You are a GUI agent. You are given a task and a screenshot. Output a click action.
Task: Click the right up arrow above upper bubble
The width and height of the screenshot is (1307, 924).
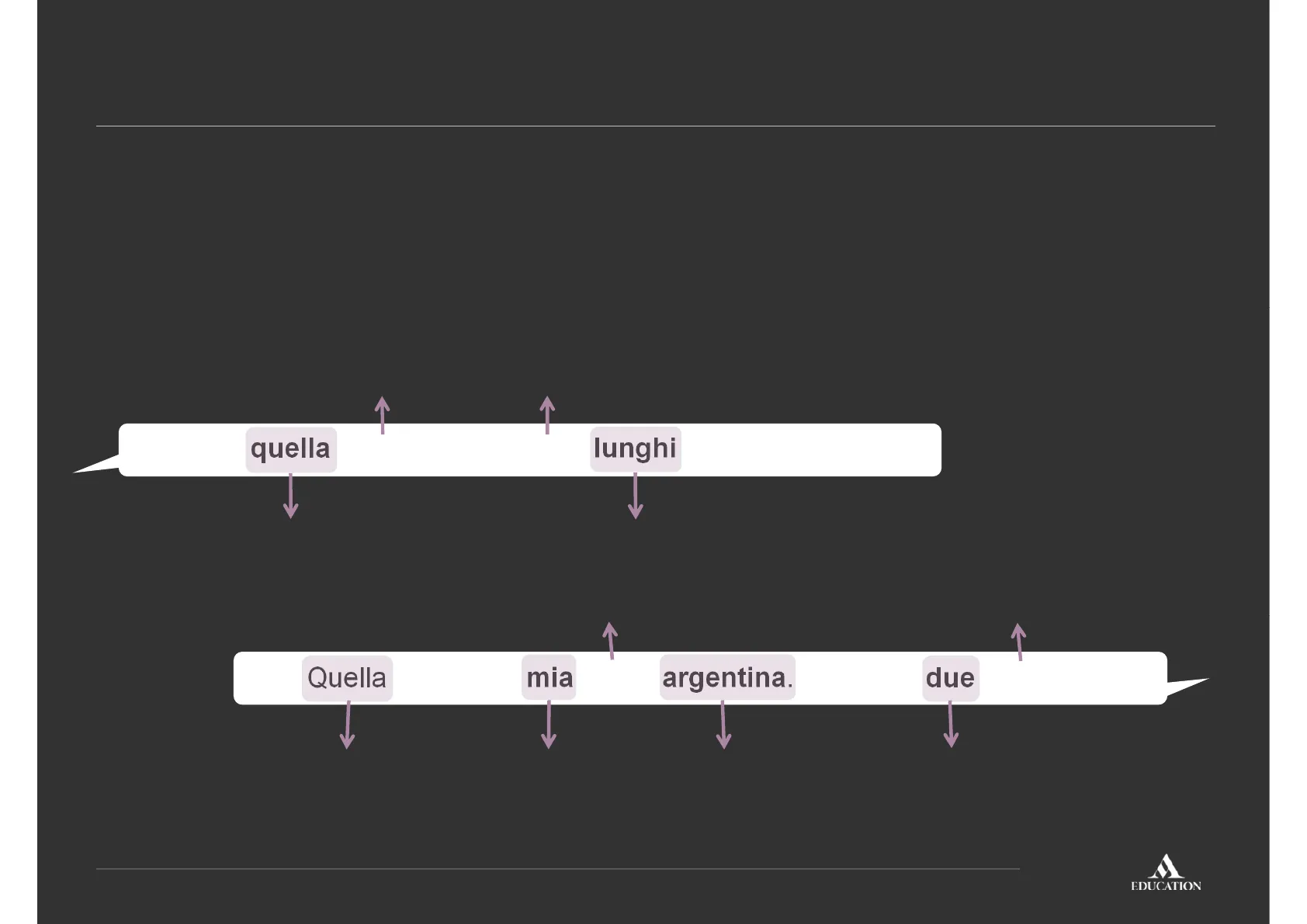(547, 414)
